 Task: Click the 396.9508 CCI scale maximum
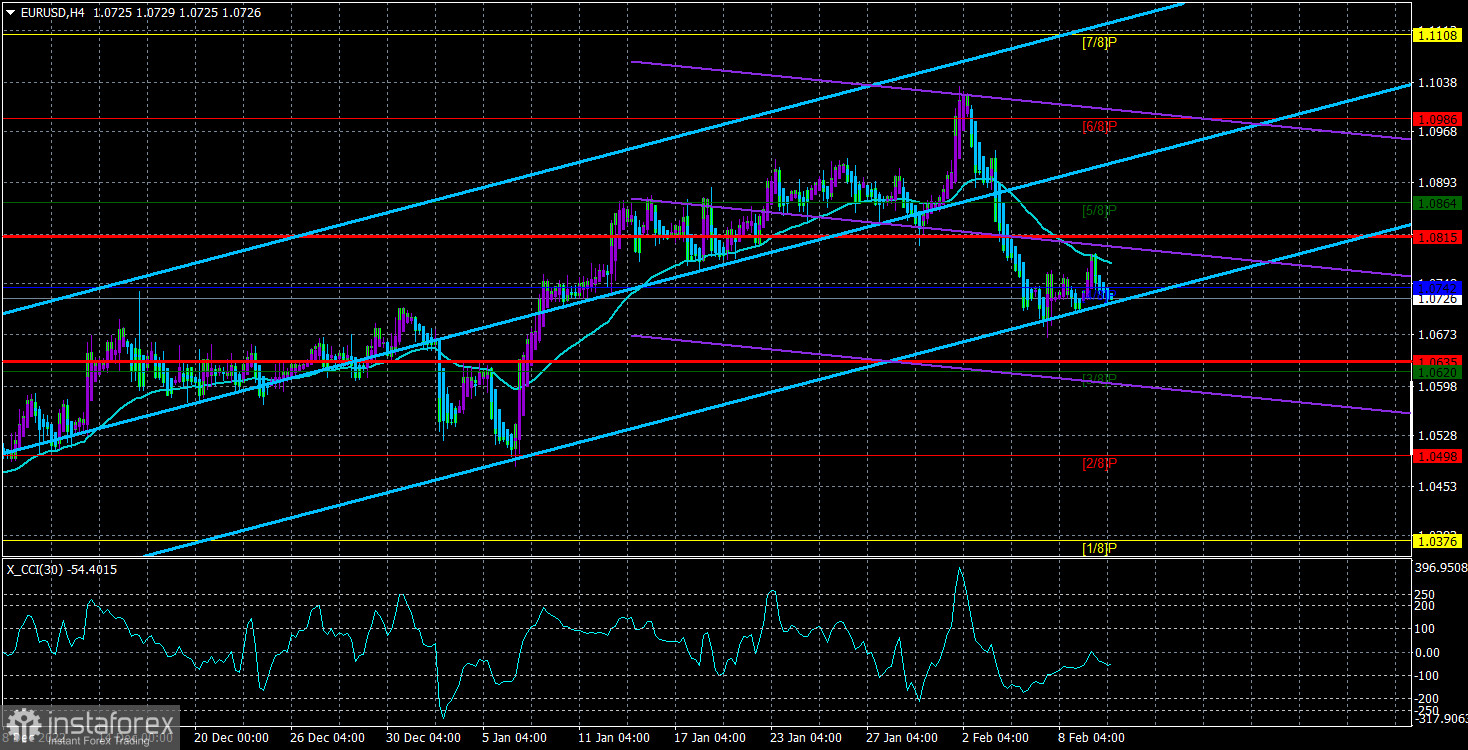coord(1440,568)
